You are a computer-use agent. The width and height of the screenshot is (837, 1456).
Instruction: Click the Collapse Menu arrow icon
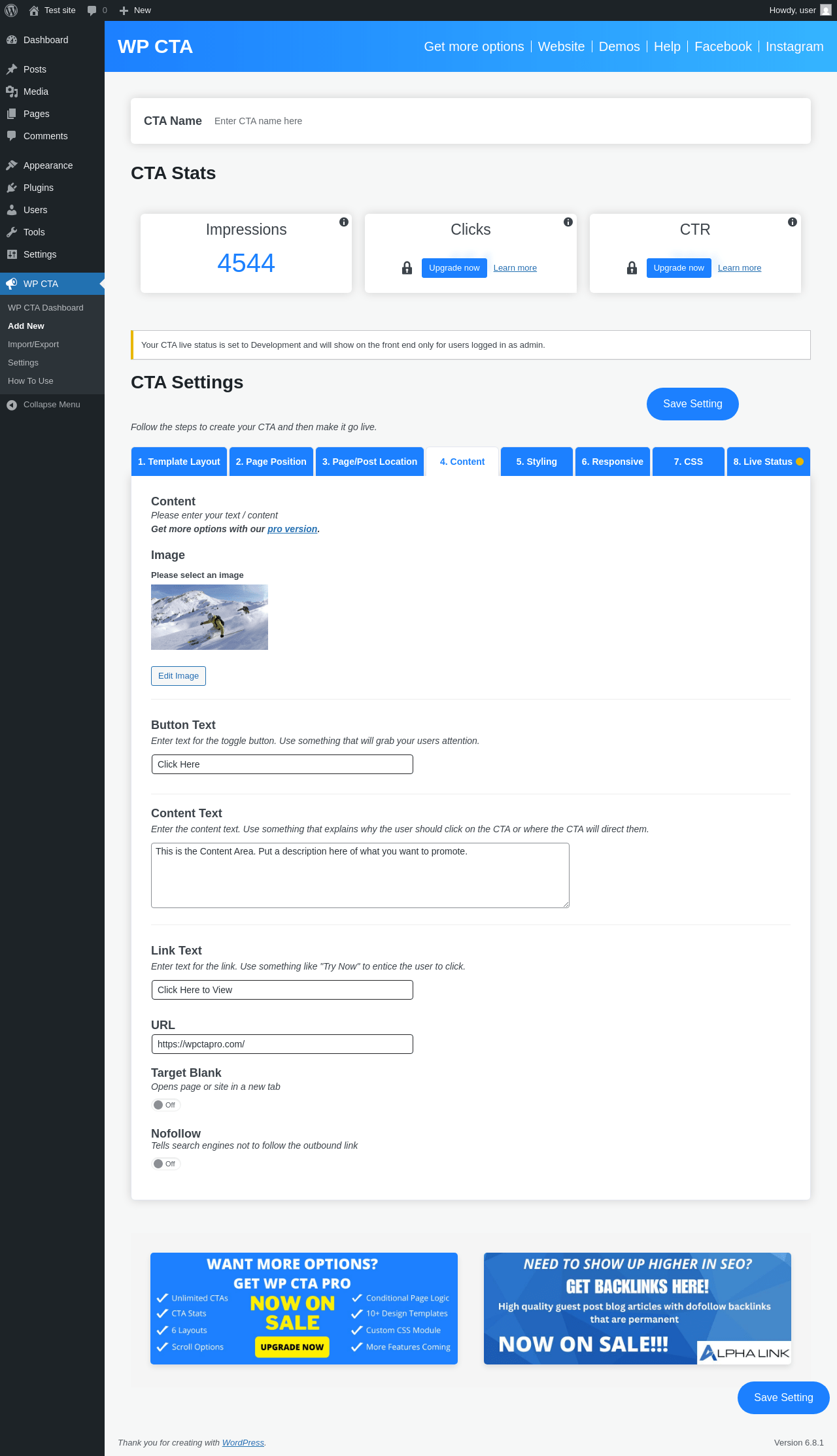12,405
